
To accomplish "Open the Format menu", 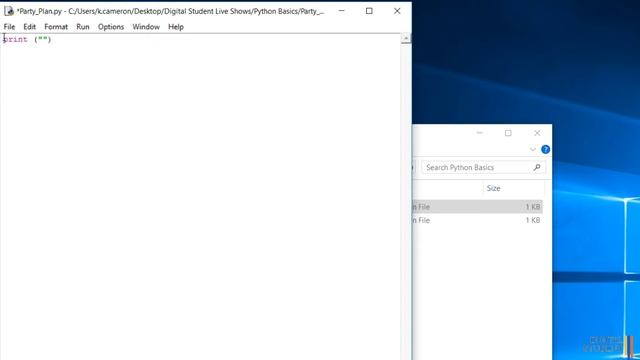I will click(x=56, y=27).
